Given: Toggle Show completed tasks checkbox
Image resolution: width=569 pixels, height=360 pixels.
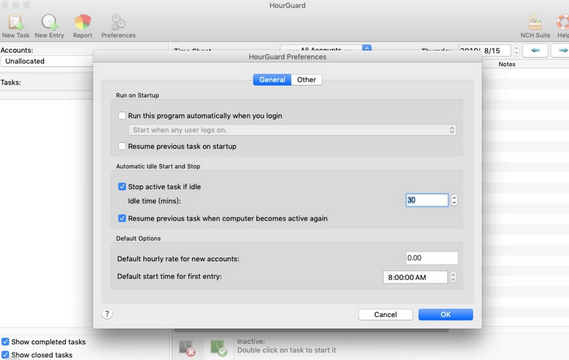Looking at the screenshot, I should 5,342.
